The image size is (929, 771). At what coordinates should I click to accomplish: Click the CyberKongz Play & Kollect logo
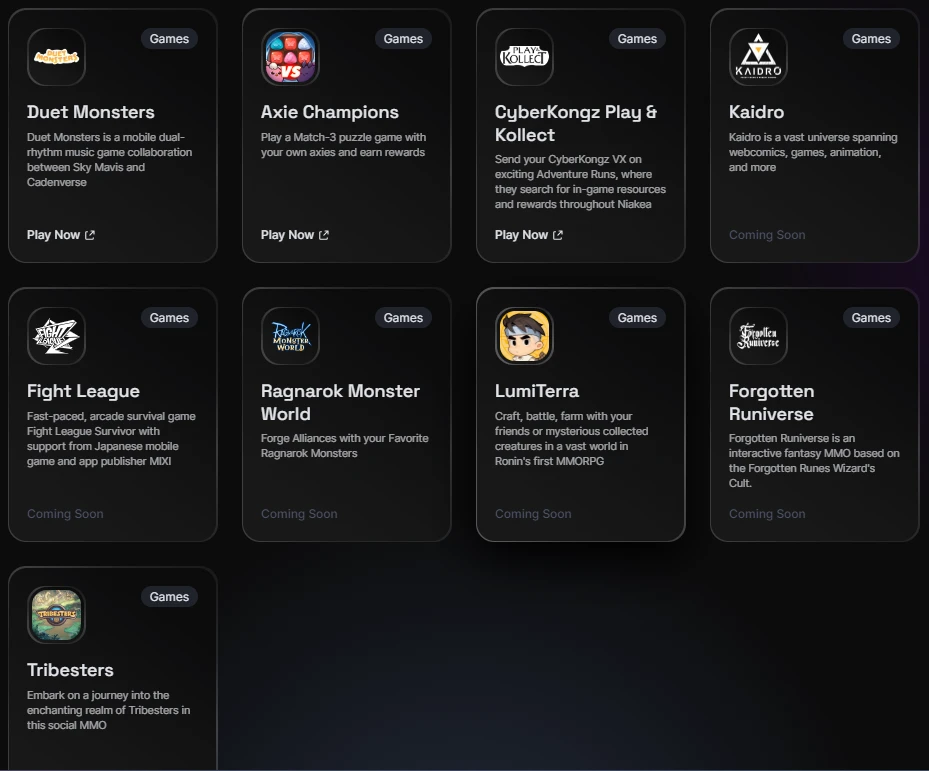click(524, 57)
